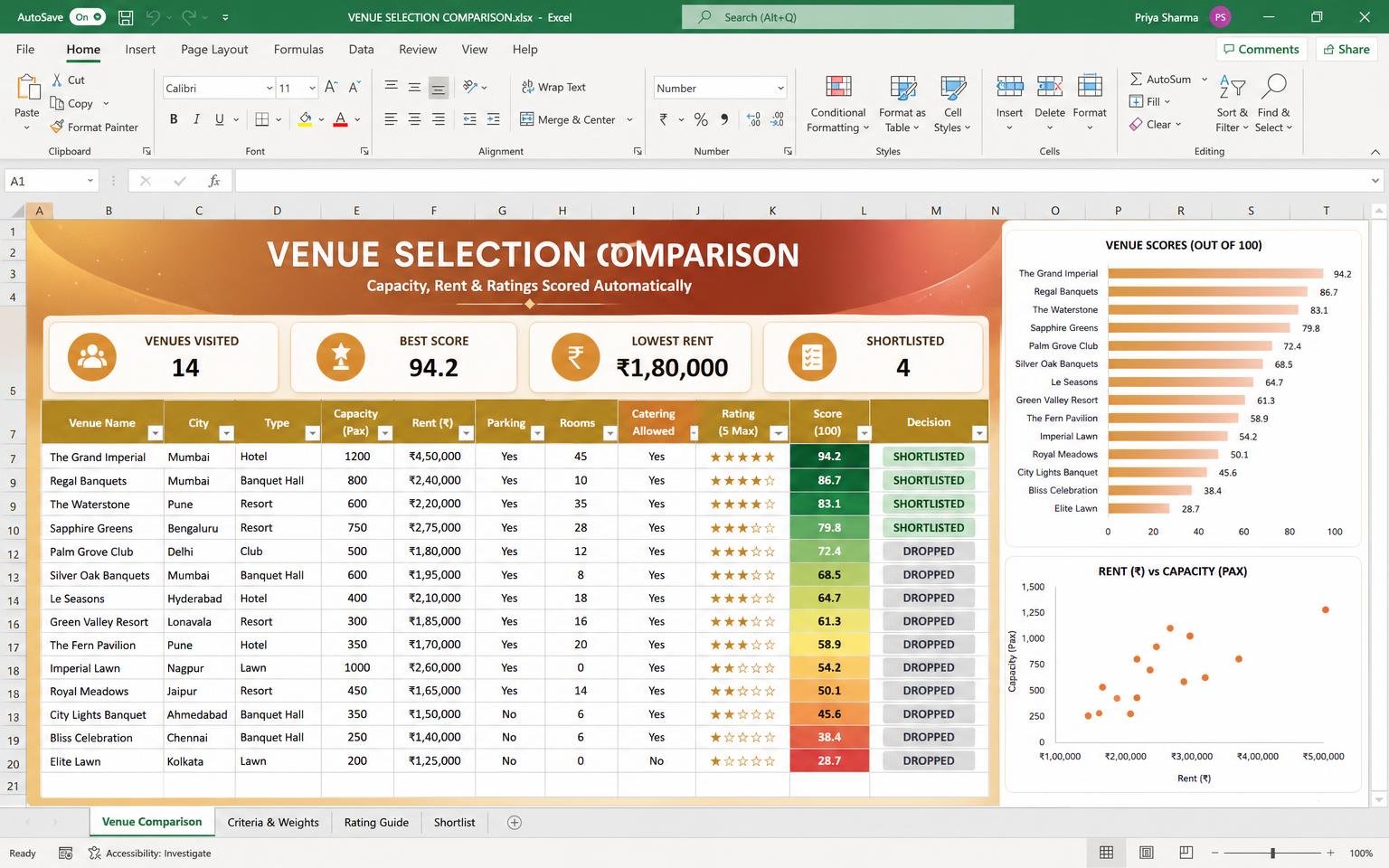Open the Sort & Filter menu
Image resolution: width=1389 pixels, height=868 pixels.
click(x=1232, y=104)
